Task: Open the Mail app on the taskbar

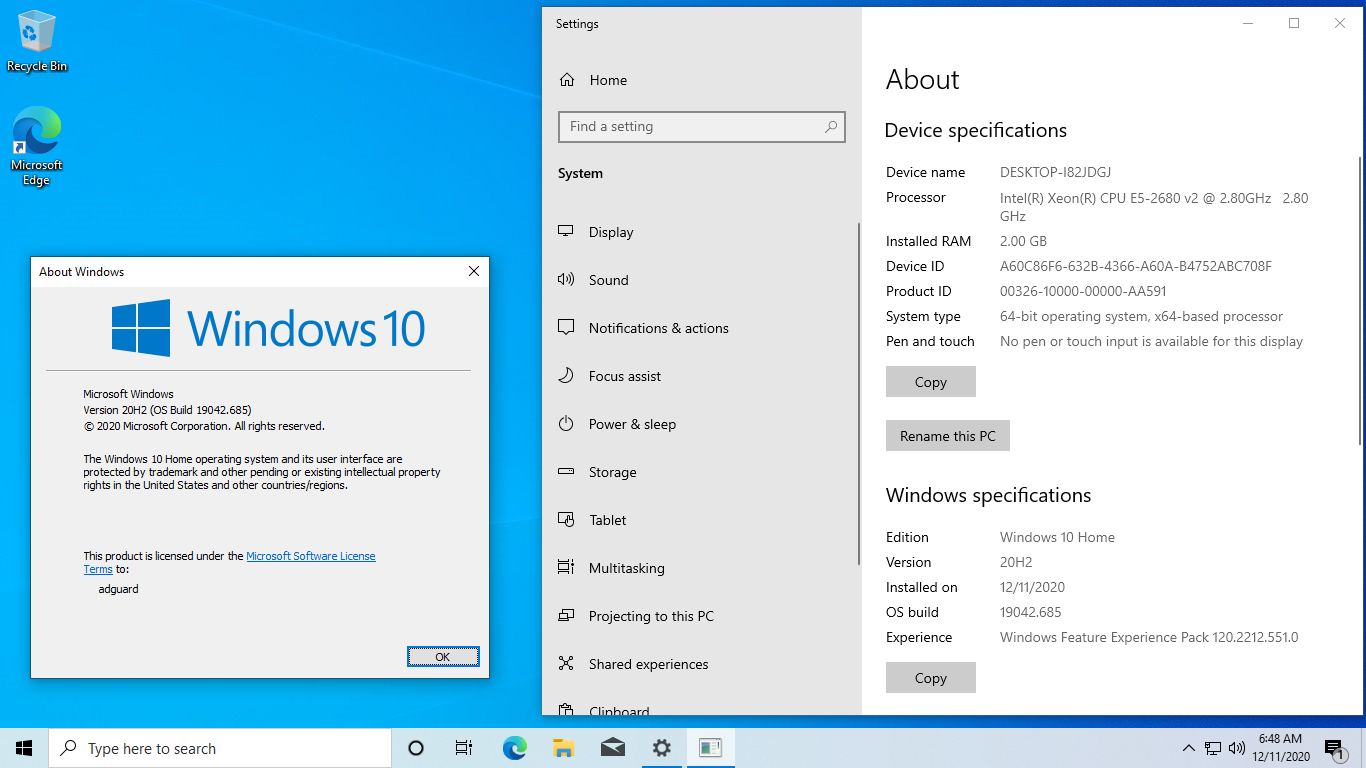Action: 612,748
